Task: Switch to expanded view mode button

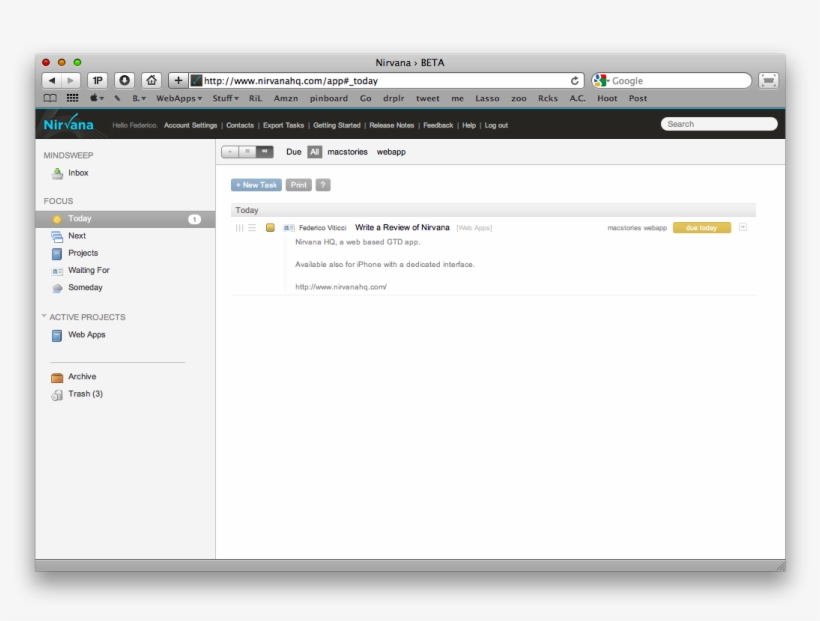Action: pos(265,152)
